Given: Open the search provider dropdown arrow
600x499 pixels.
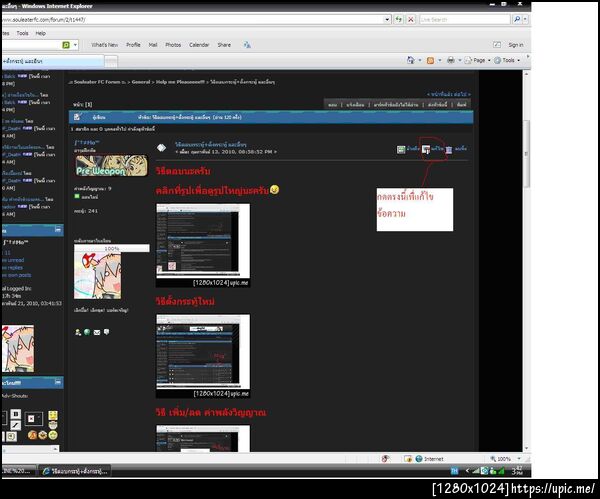Looking at the screenshot, I should (x=525, y=19).
